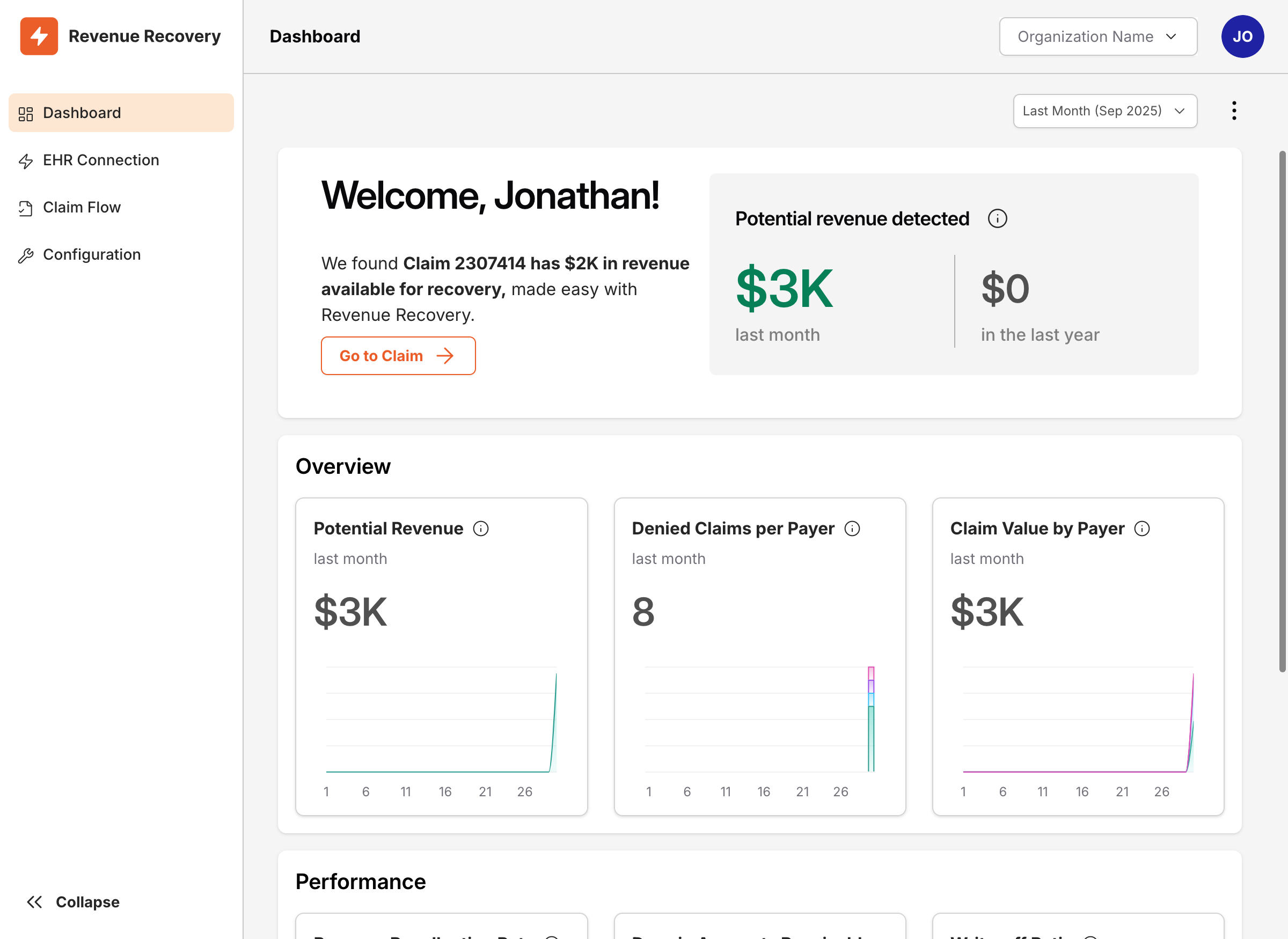Click the Revenue Recovery lightning bolt logo
1288x939 pixels.
tap(39, 36)
